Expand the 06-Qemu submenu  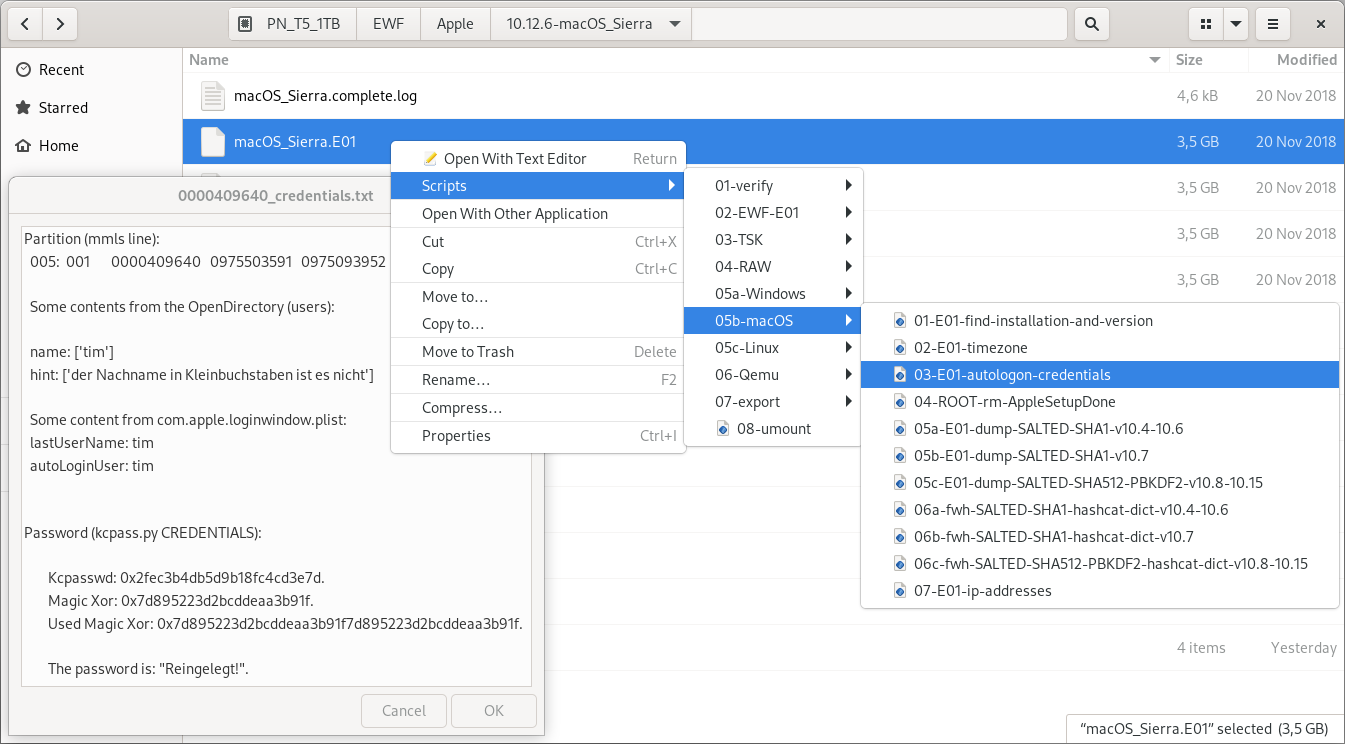[773, 375]
